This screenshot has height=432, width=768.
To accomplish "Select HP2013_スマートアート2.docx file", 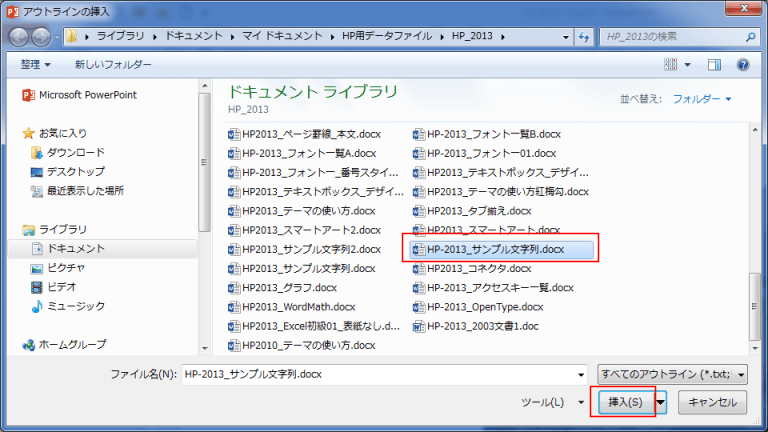I will click(x=304, y=230).
